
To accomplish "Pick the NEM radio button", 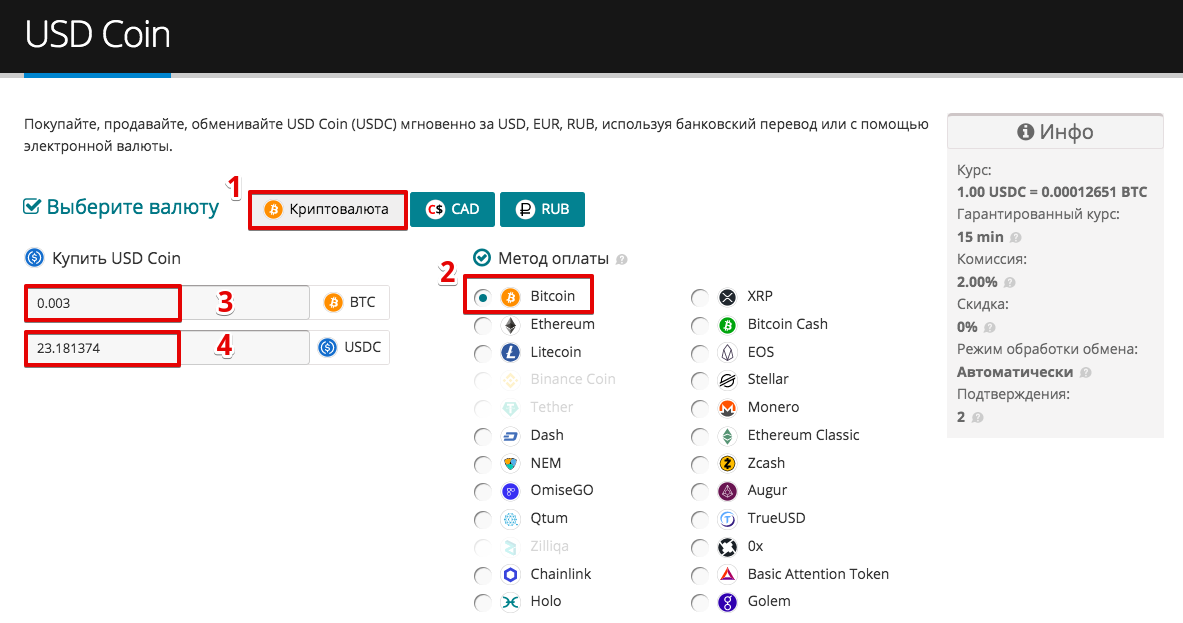I will tap(483, 465).
